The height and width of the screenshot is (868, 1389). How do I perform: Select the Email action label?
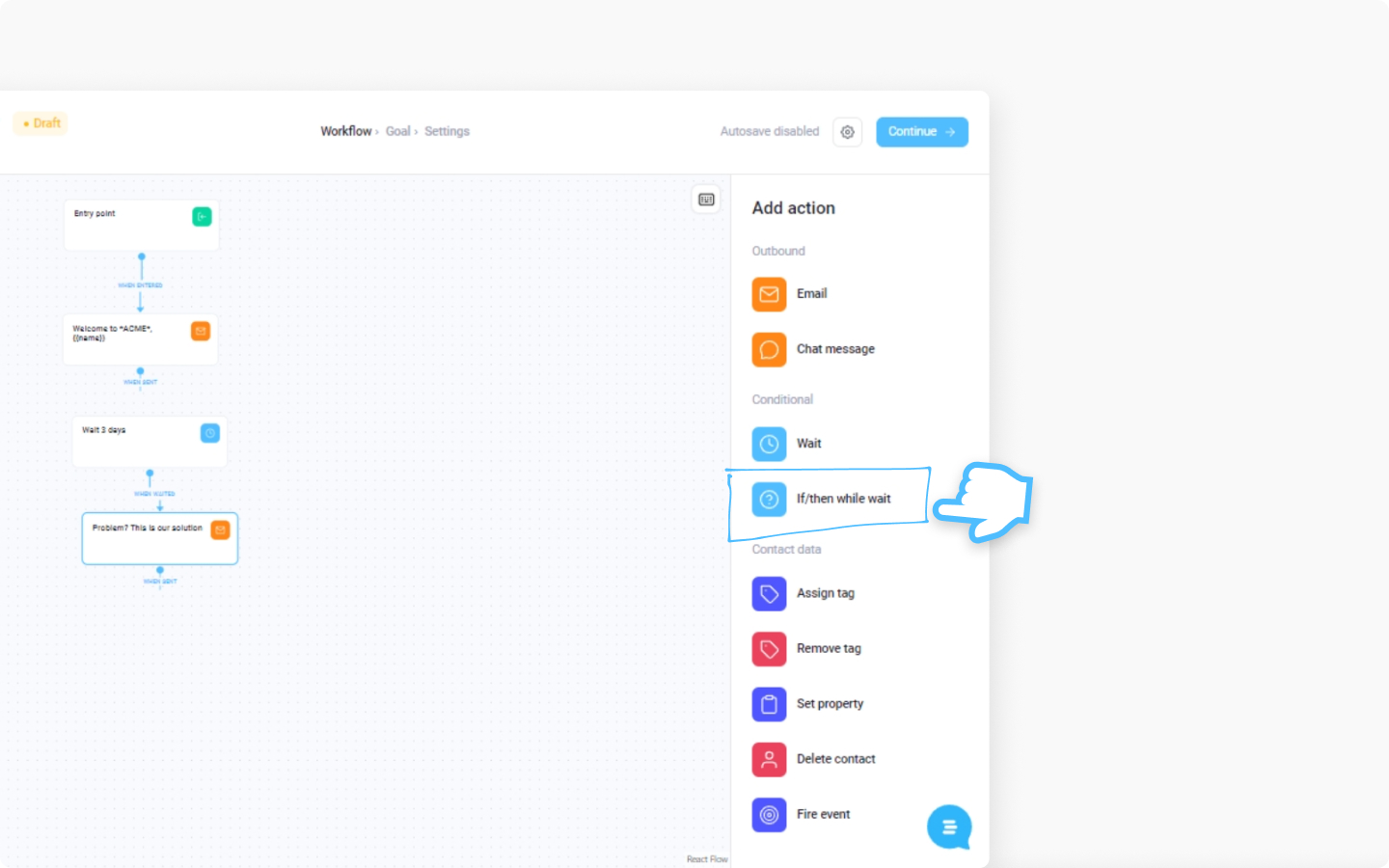[x=811, y=293]
